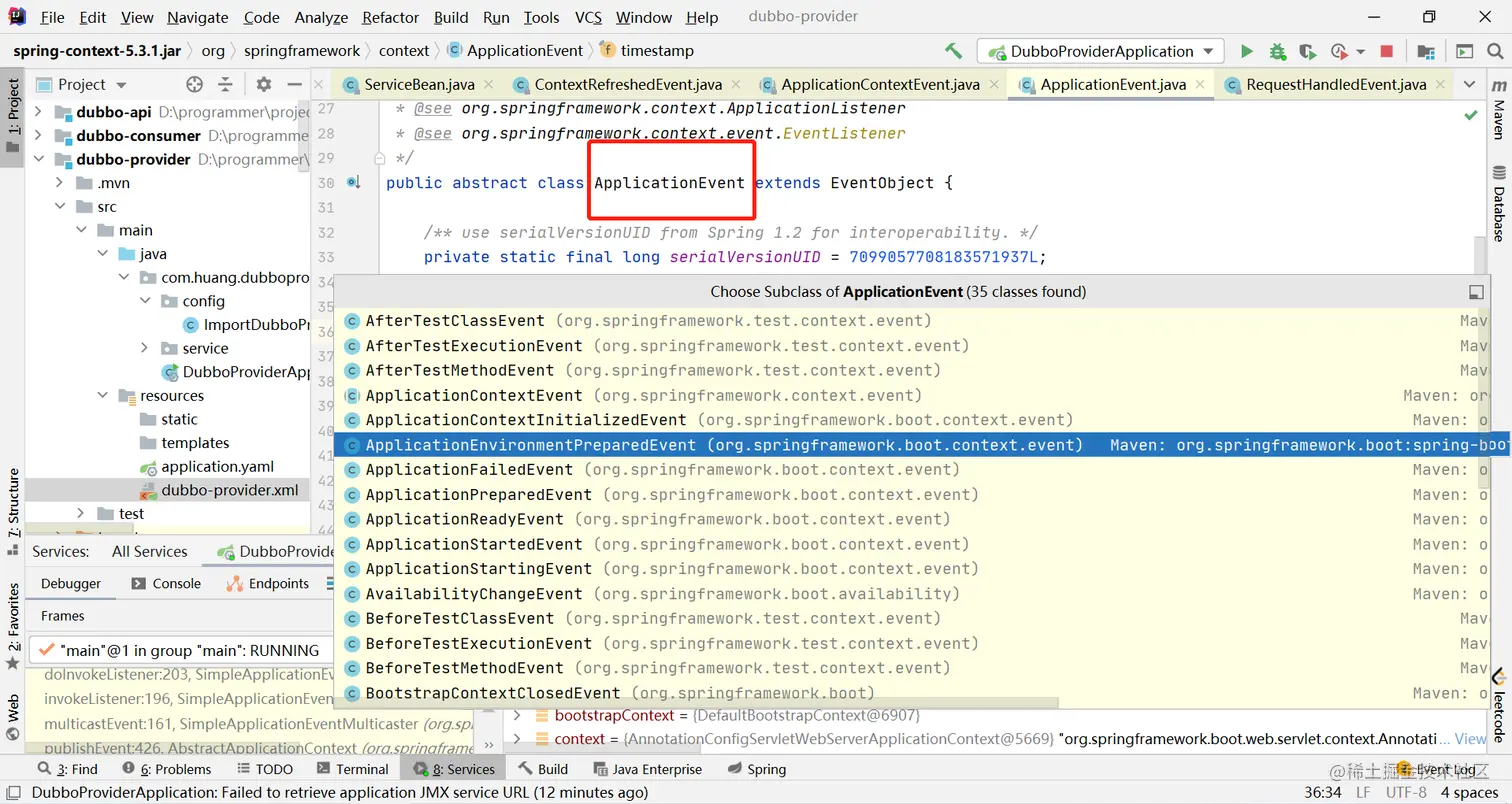Open the main thread selector dropdown
The image size is (1512, 804).
[x=180, y=650]
